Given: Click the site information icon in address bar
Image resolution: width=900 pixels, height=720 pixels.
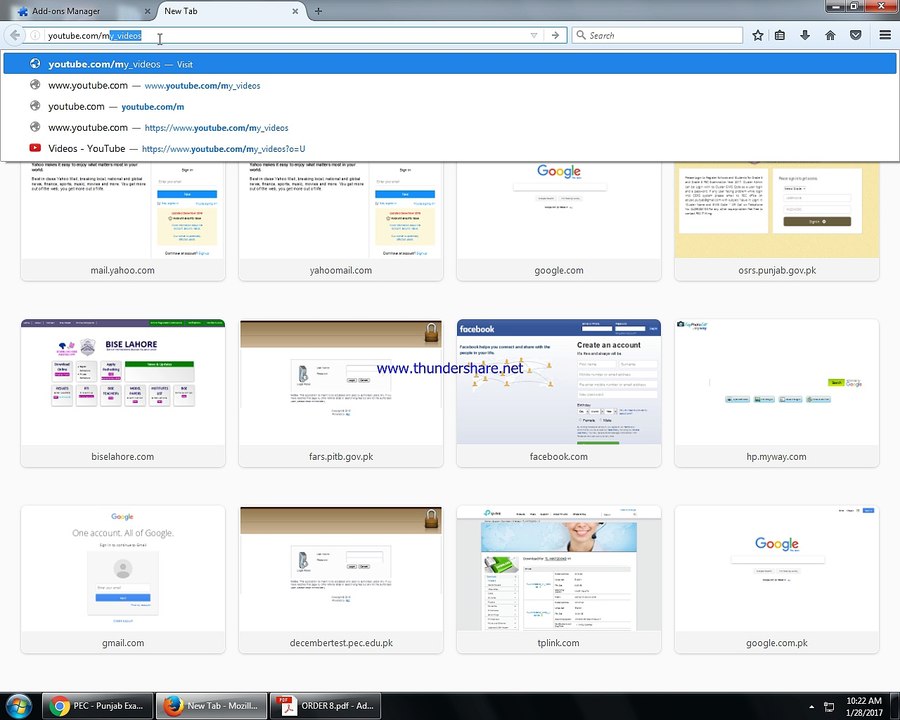Looking at the screenshot, I should click(35, 36).
